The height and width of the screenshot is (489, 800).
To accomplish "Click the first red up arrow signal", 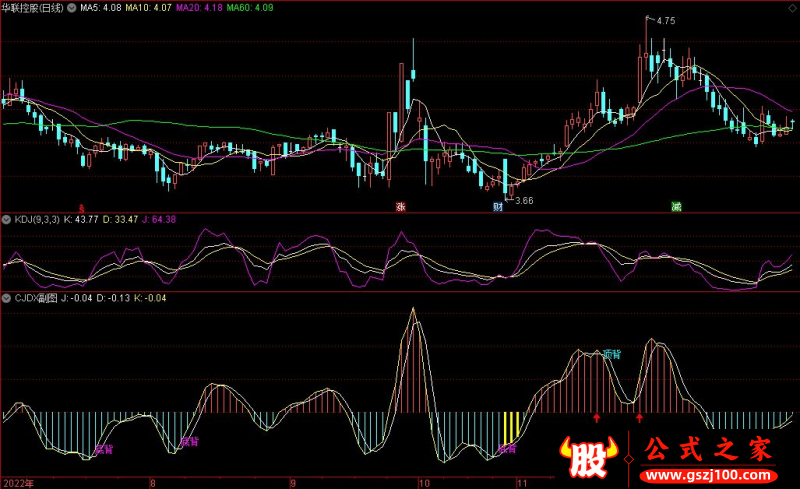I will click(597, 415).
